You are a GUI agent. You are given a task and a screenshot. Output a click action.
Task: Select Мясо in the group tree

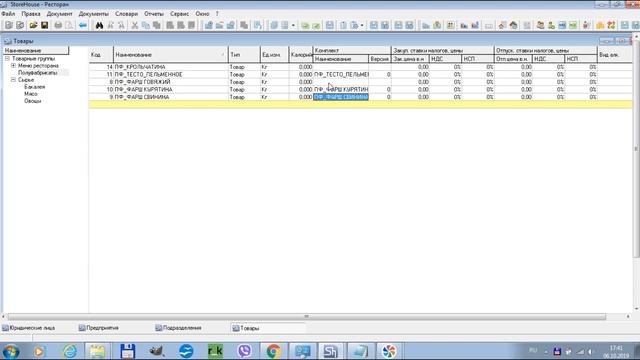pyautogui.click(x=31, y=94)
